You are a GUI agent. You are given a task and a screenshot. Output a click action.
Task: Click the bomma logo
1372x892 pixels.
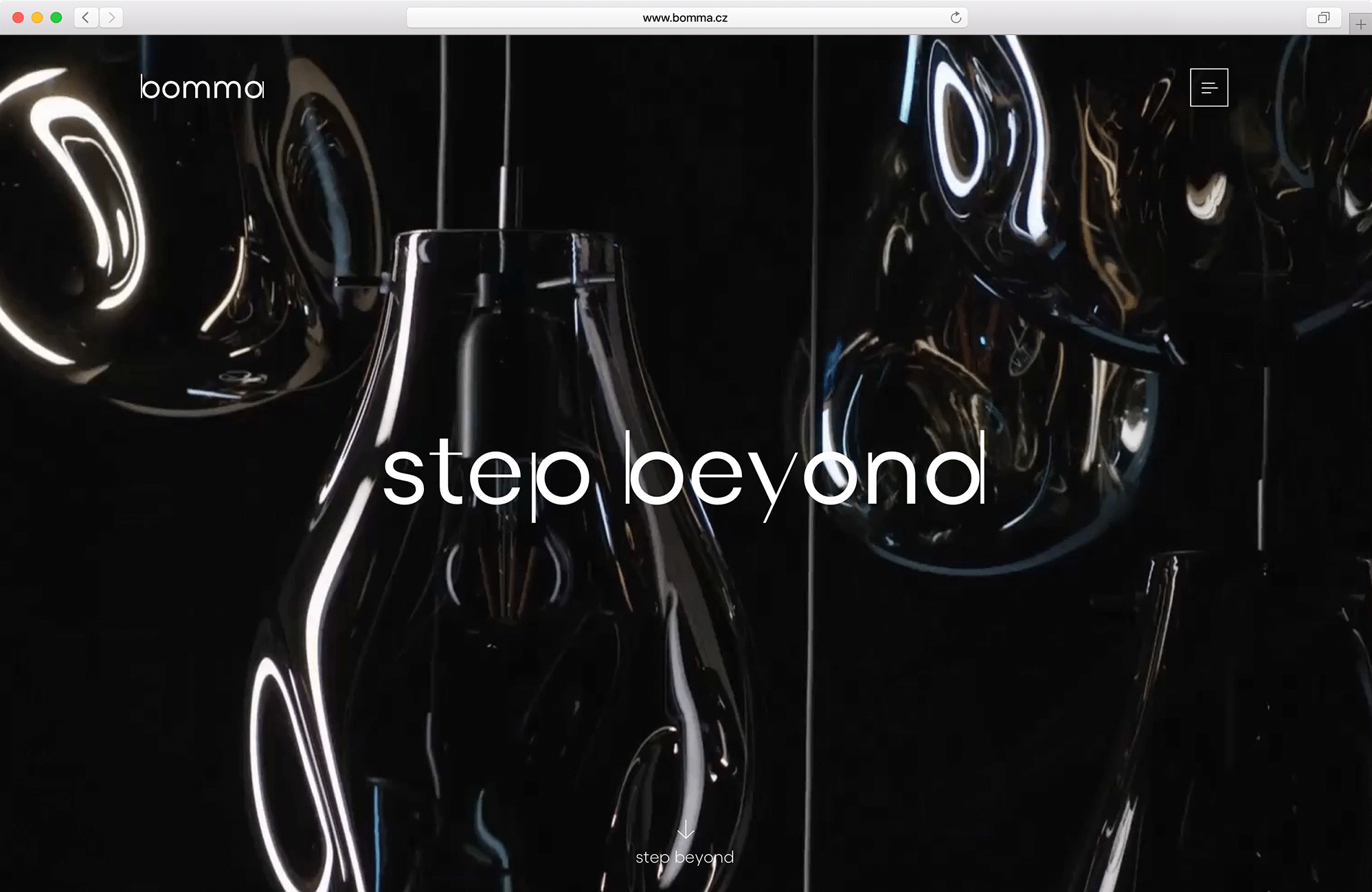pyautogui.click(x=202, y=87)
